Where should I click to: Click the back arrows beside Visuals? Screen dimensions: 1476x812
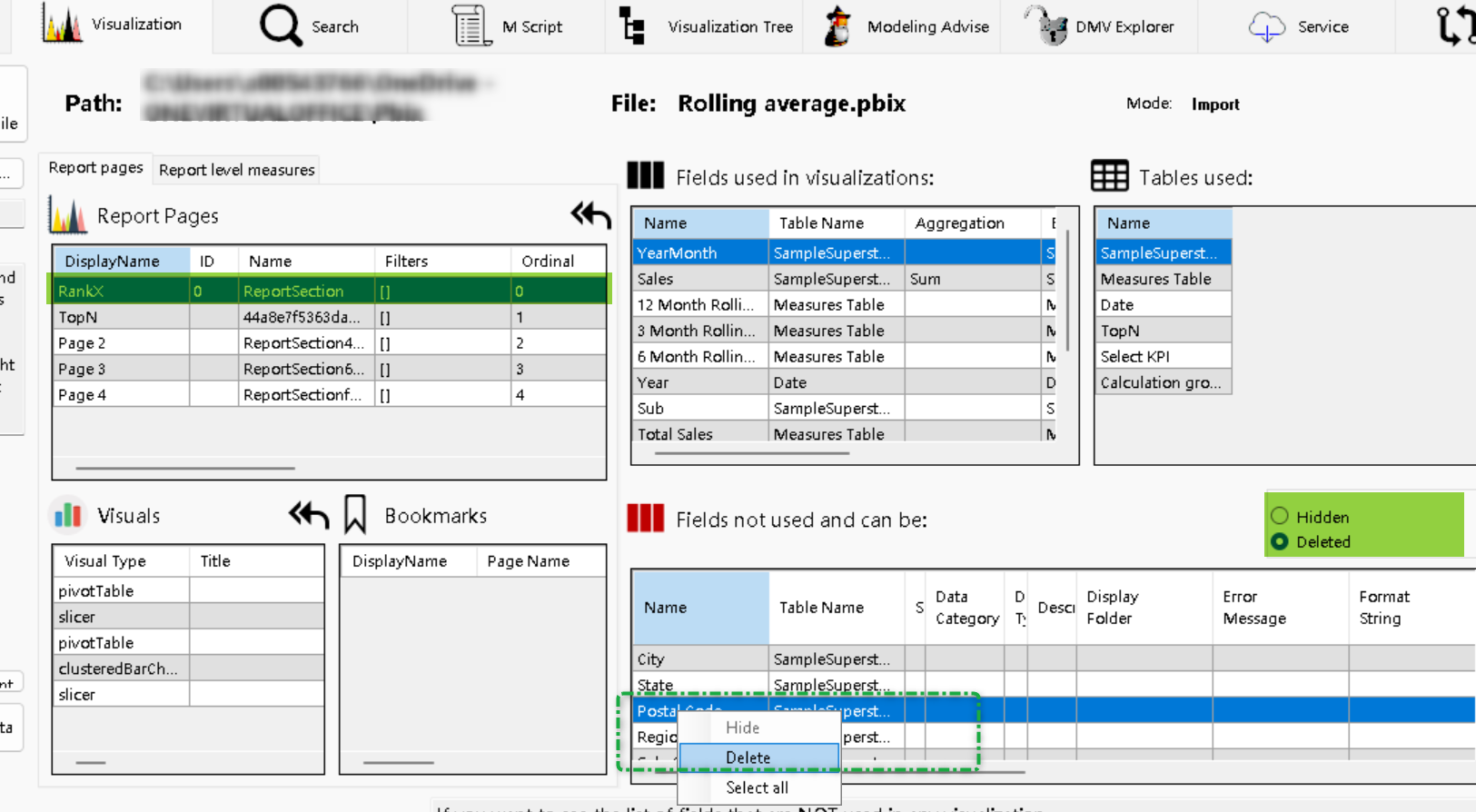click(308, 515)
